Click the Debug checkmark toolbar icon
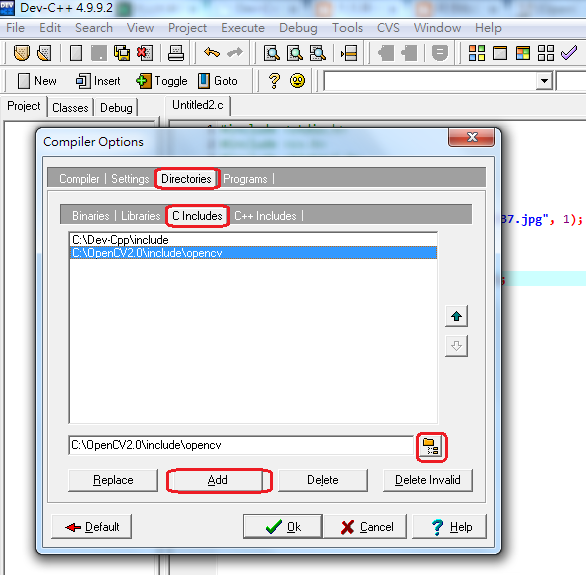The width and height of the screenshot is (586, 575). pos(569,53)
